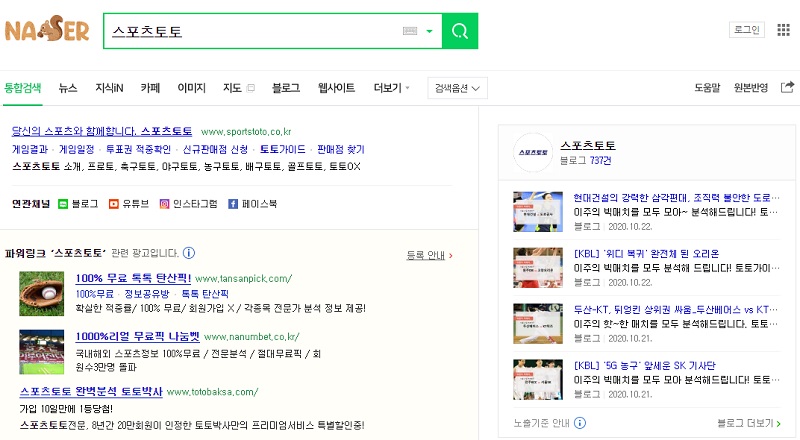Click the Naver squirrel logo
This screenshot has width=800, height=440.
pyautogui.click(x=47, y=29)
